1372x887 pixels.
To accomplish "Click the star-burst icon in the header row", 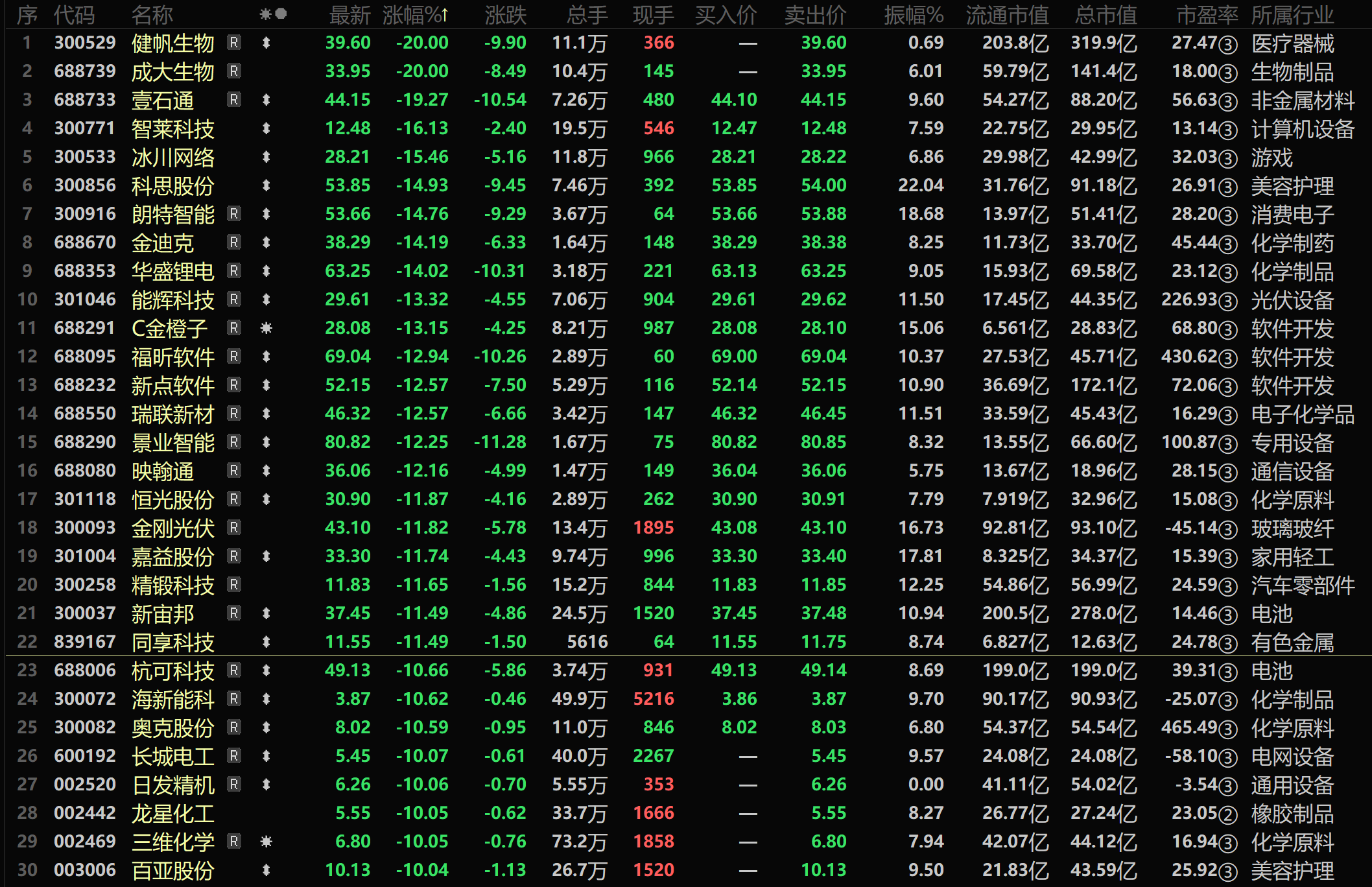I will click(265, 14).
